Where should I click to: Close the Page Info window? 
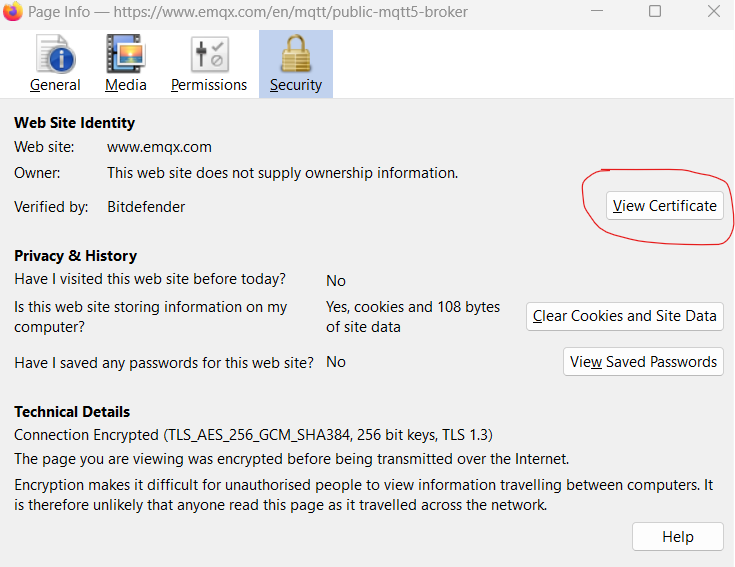pos(713,11)
